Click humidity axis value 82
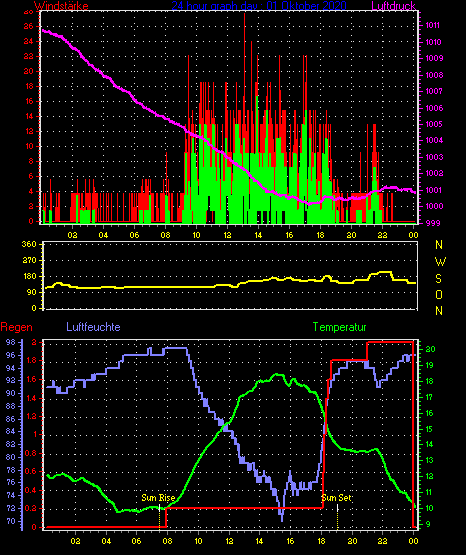This screenshot has width=466, height=555. click(11, 444)
